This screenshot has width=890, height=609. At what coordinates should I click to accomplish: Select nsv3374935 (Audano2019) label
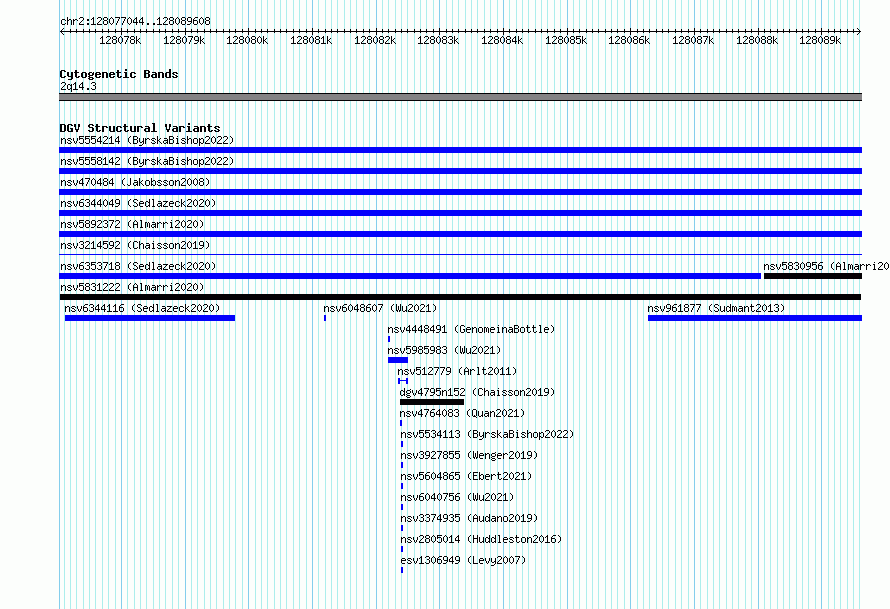coord(469,518)
